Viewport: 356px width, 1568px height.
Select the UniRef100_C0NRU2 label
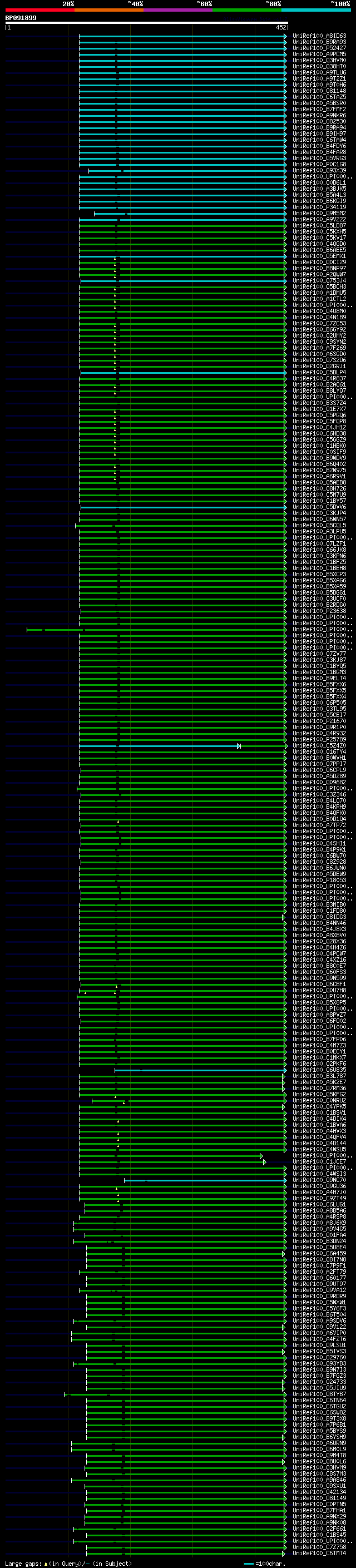click(319, 1101)
